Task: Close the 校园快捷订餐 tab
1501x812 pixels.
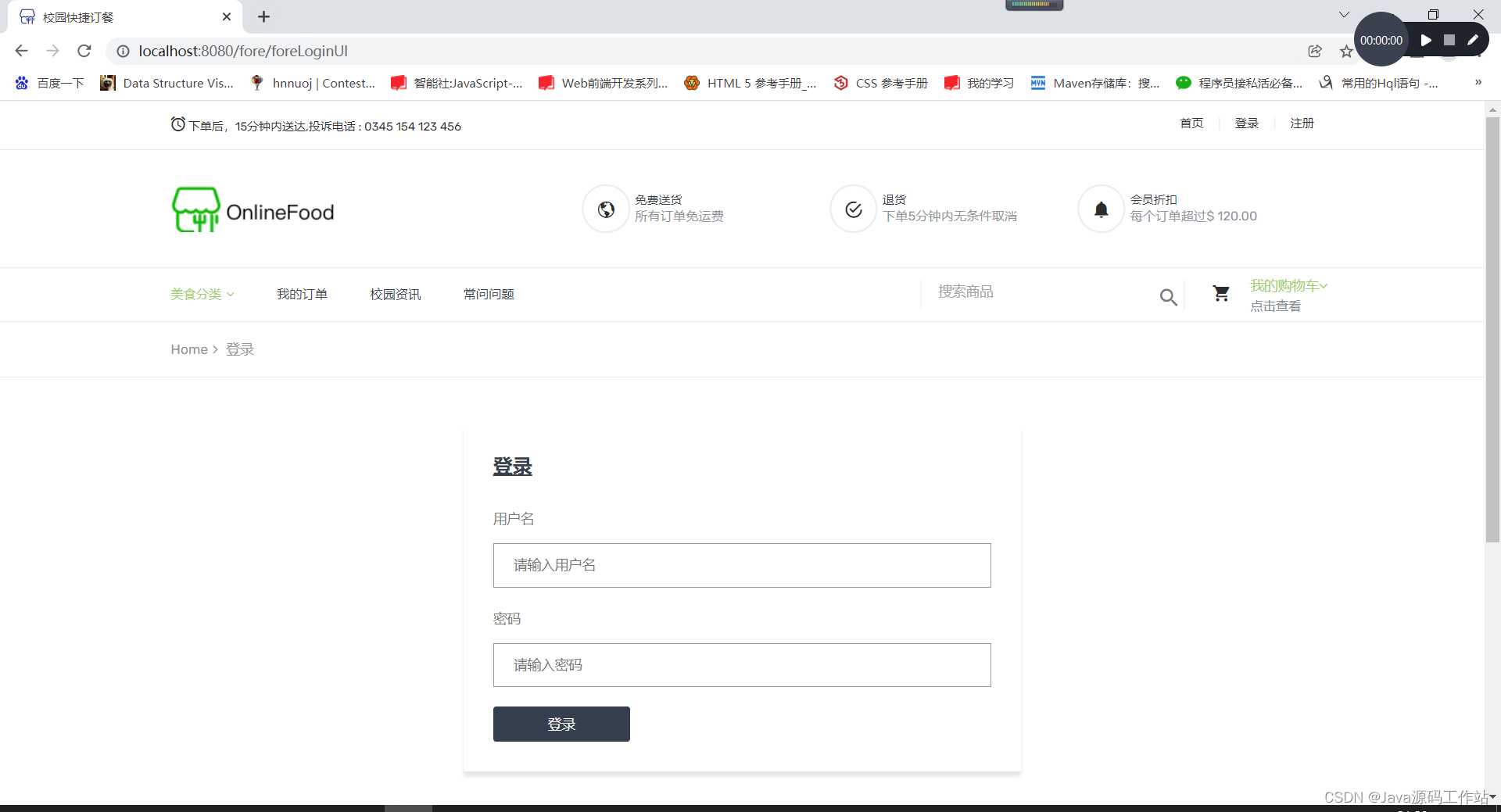Action: 227,16
